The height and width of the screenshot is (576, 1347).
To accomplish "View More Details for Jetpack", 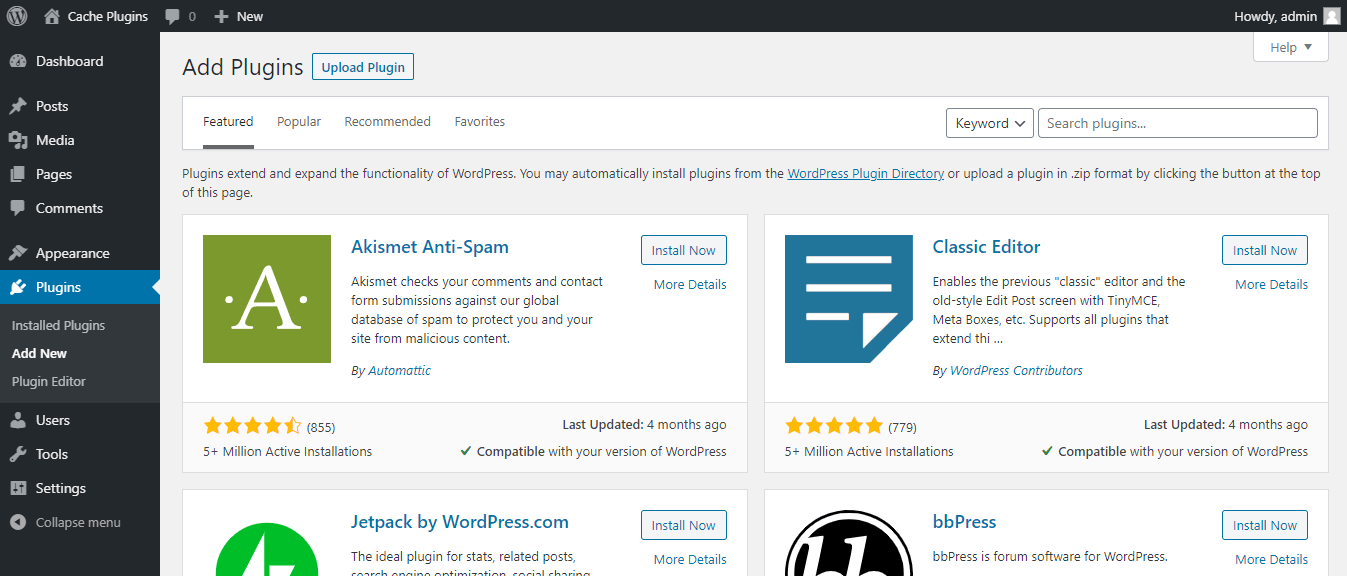I will pyautogui.click(x=690, y=559).
